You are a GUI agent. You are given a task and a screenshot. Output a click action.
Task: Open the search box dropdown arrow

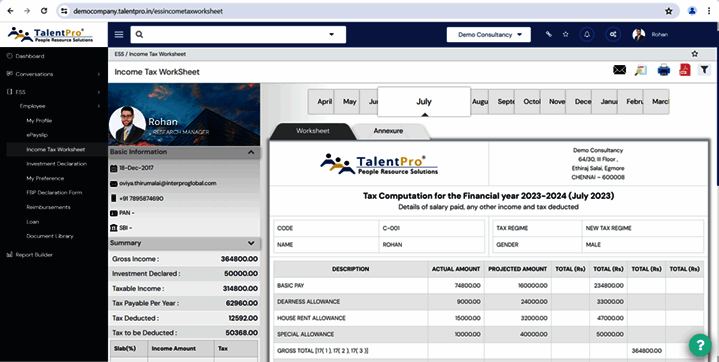[332, 34]
